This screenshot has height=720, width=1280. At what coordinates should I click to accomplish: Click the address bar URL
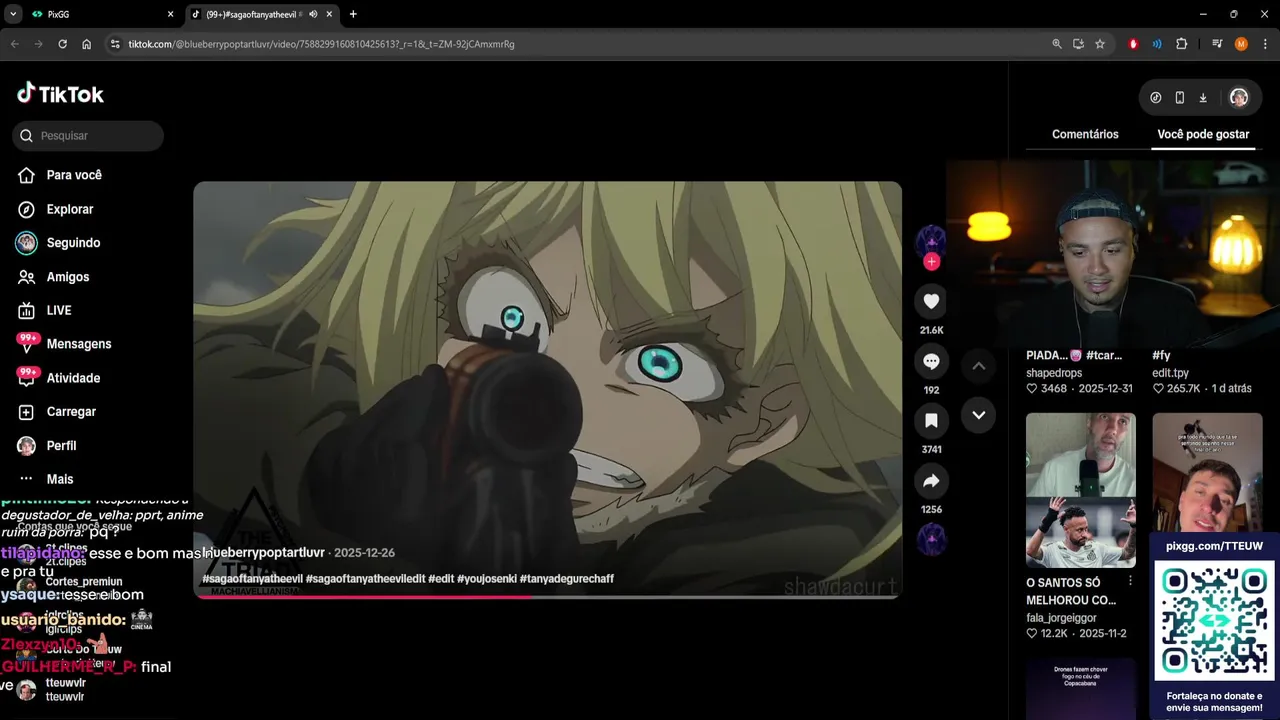(x=321, y=44)
